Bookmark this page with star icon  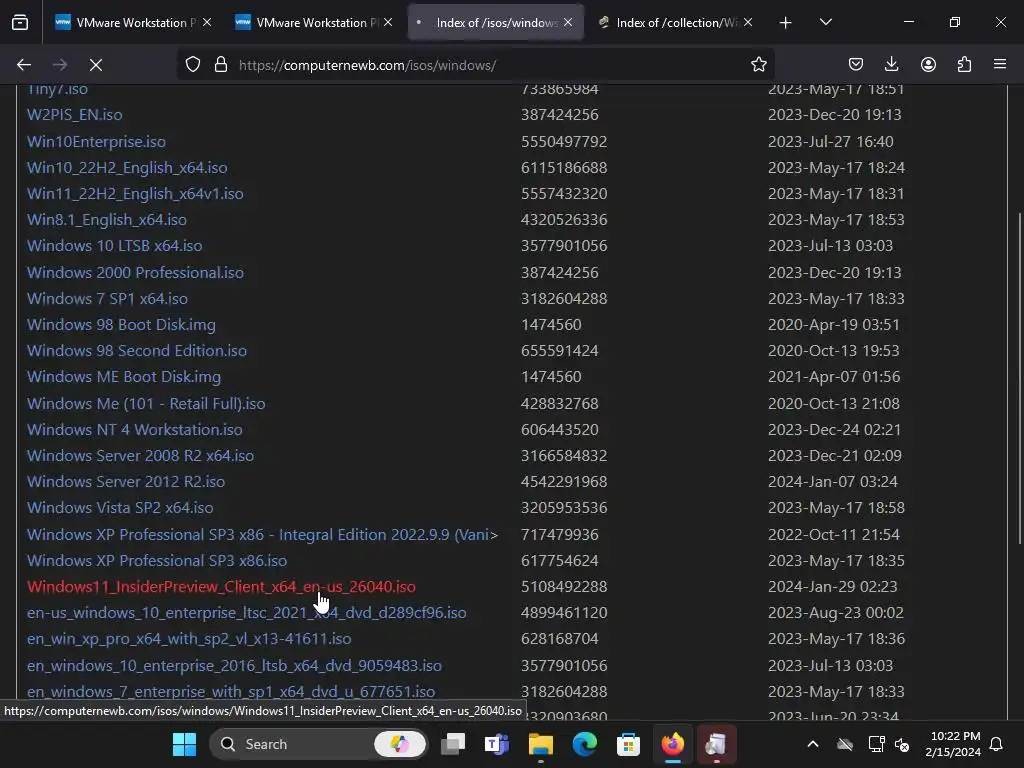(758, 65)
